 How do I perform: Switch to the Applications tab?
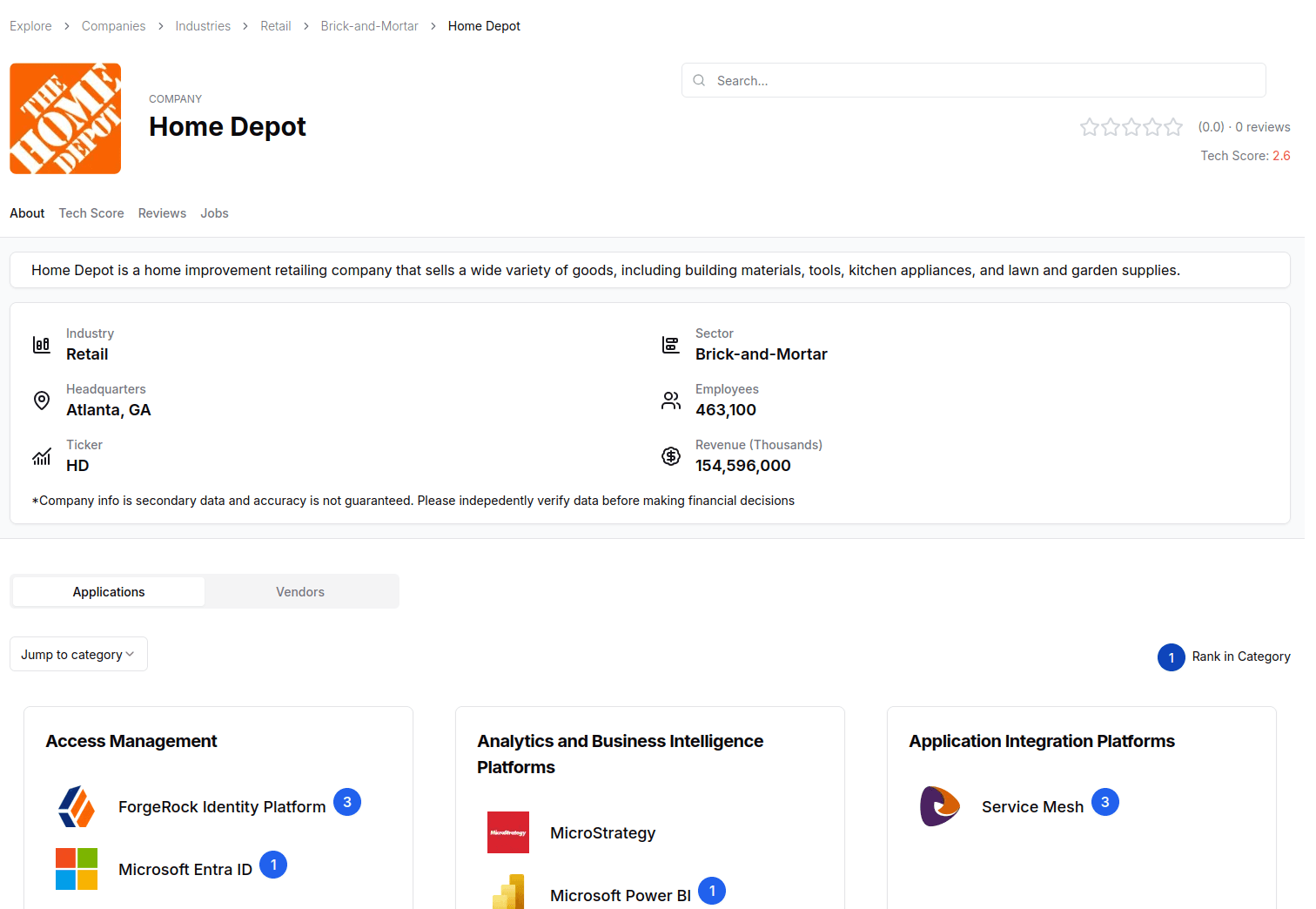[x=109, y=591]
